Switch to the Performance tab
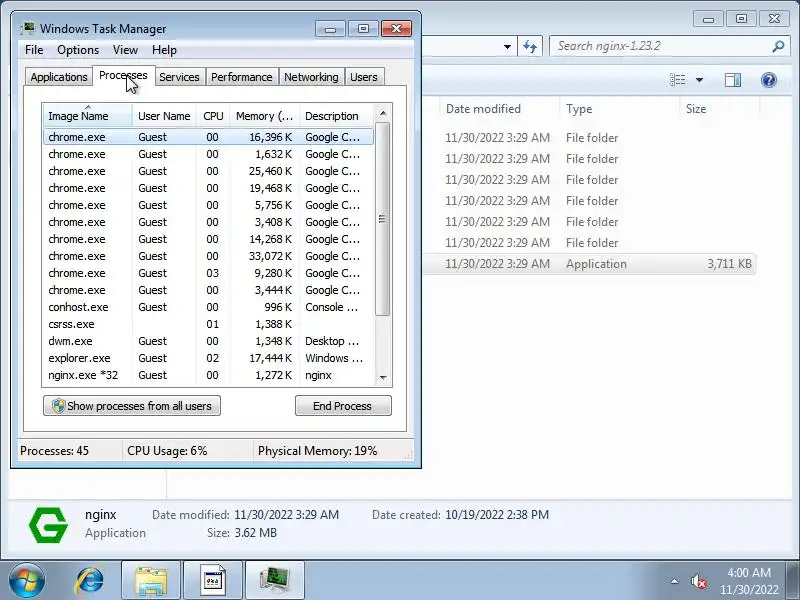800x600 pixels. click(x=242, y=77)
